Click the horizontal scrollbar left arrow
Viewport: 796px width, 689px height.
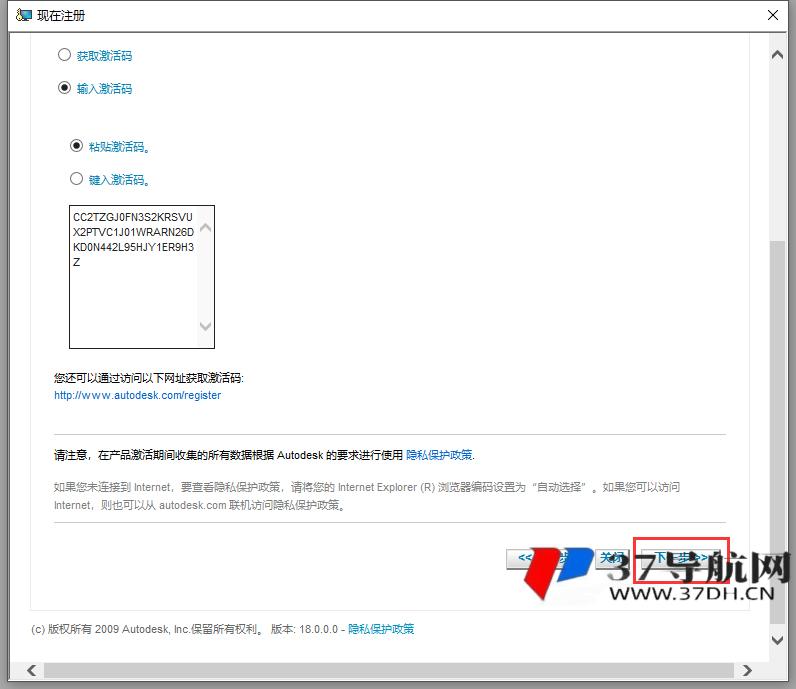click(31, 670)
